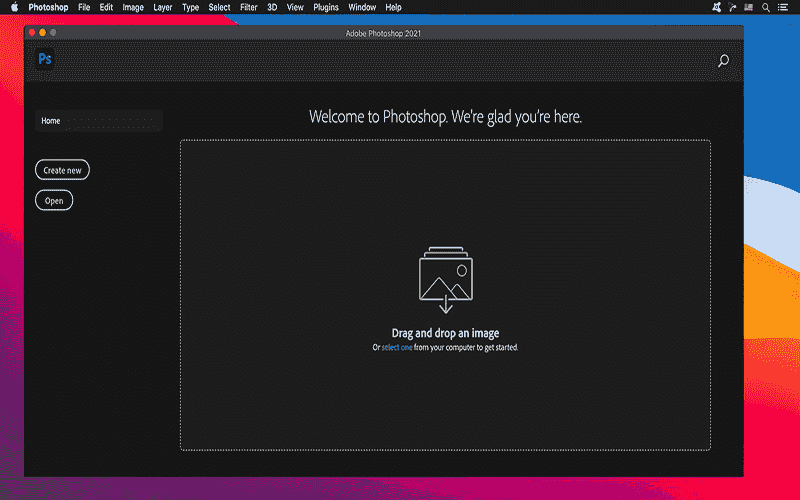Screen dimensions: 800x500
Task: Open the search magnifier in Photoshop header
Action: click(x=723, y=61)
